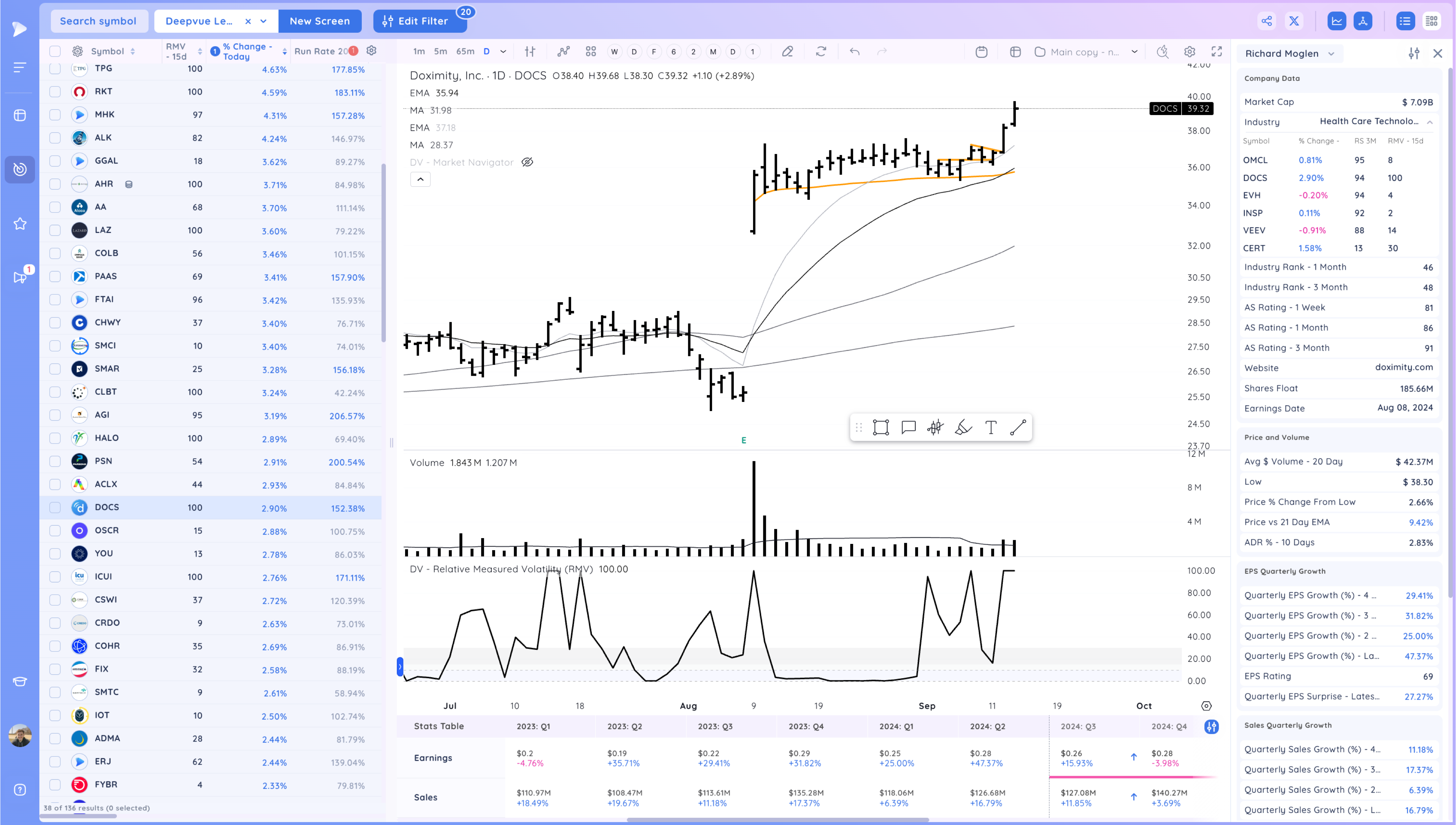Open the watchlist star in sidebar
Viewport: 1456px width, 825px height.
(x=20, y=224)
